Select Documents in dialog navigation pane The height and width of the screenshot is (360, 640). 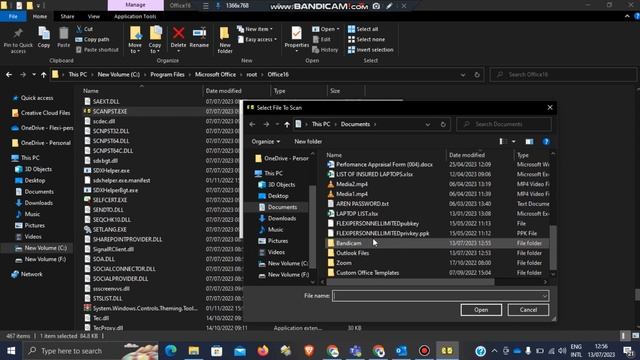(282, 207)
